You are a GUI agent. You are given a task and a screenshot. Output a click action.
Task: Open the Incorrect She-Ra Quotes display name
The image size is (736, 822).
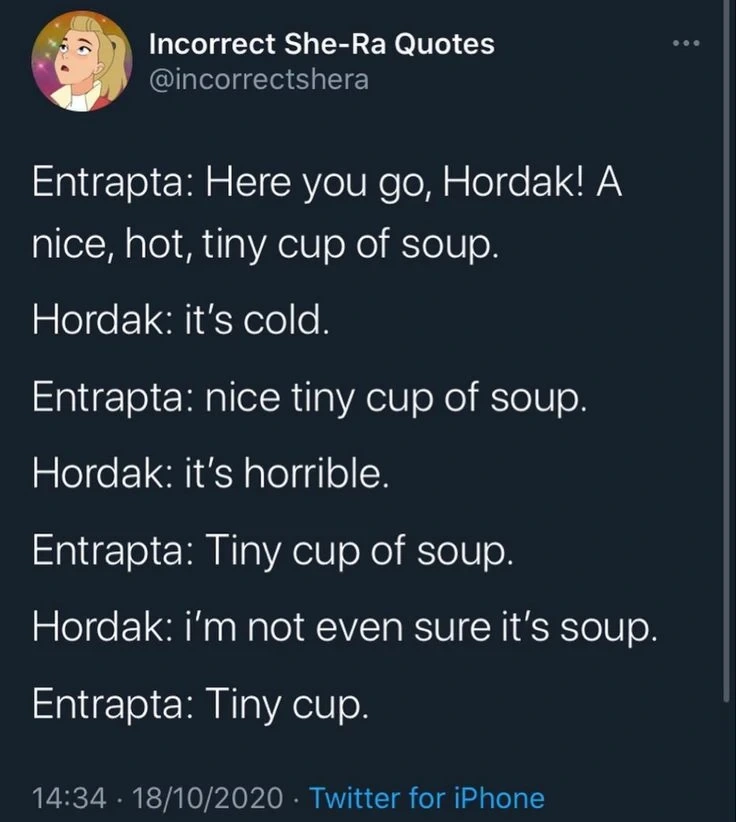[321, 44]
